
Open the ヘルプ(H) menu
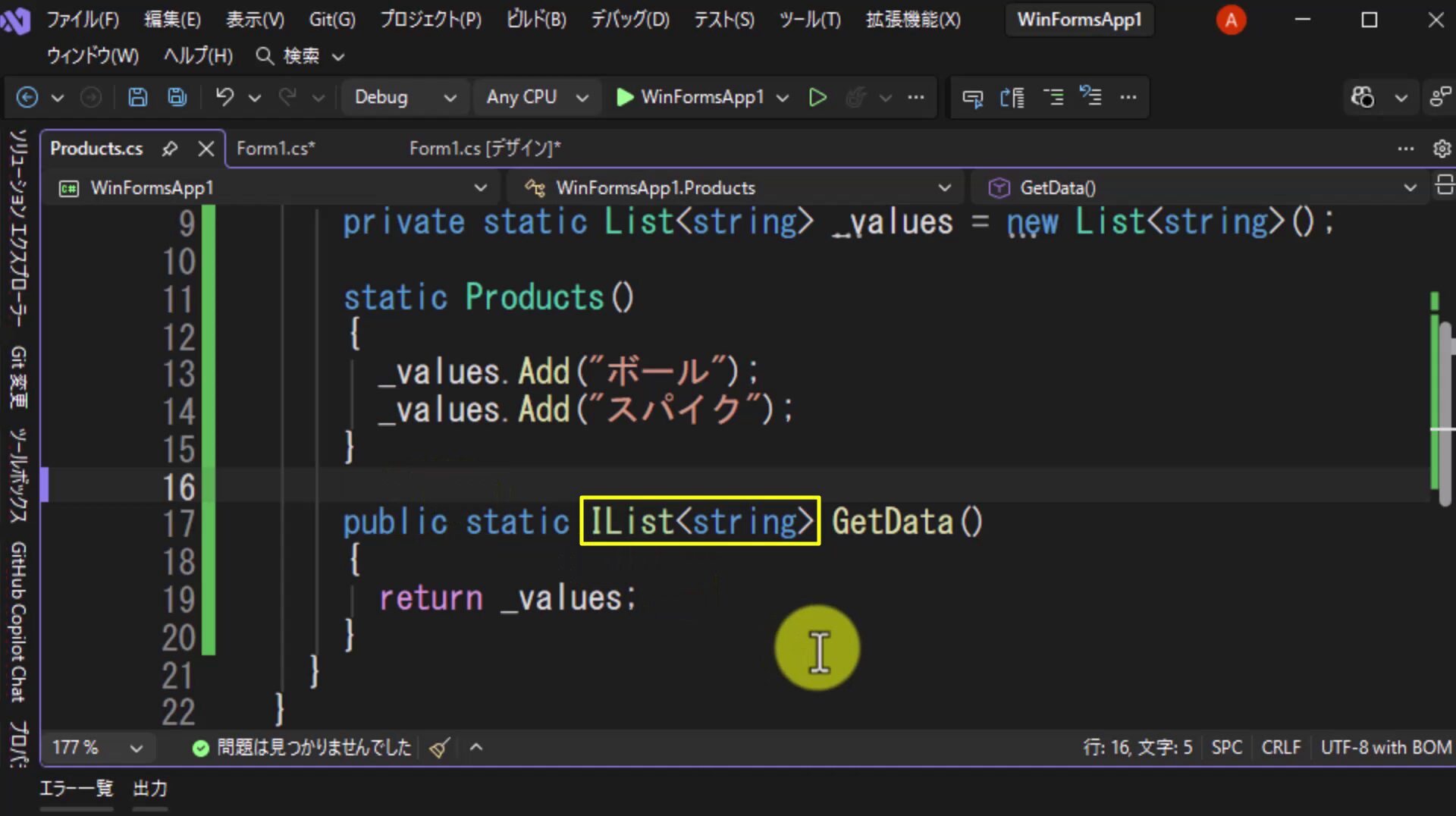(x=199, y=55)
